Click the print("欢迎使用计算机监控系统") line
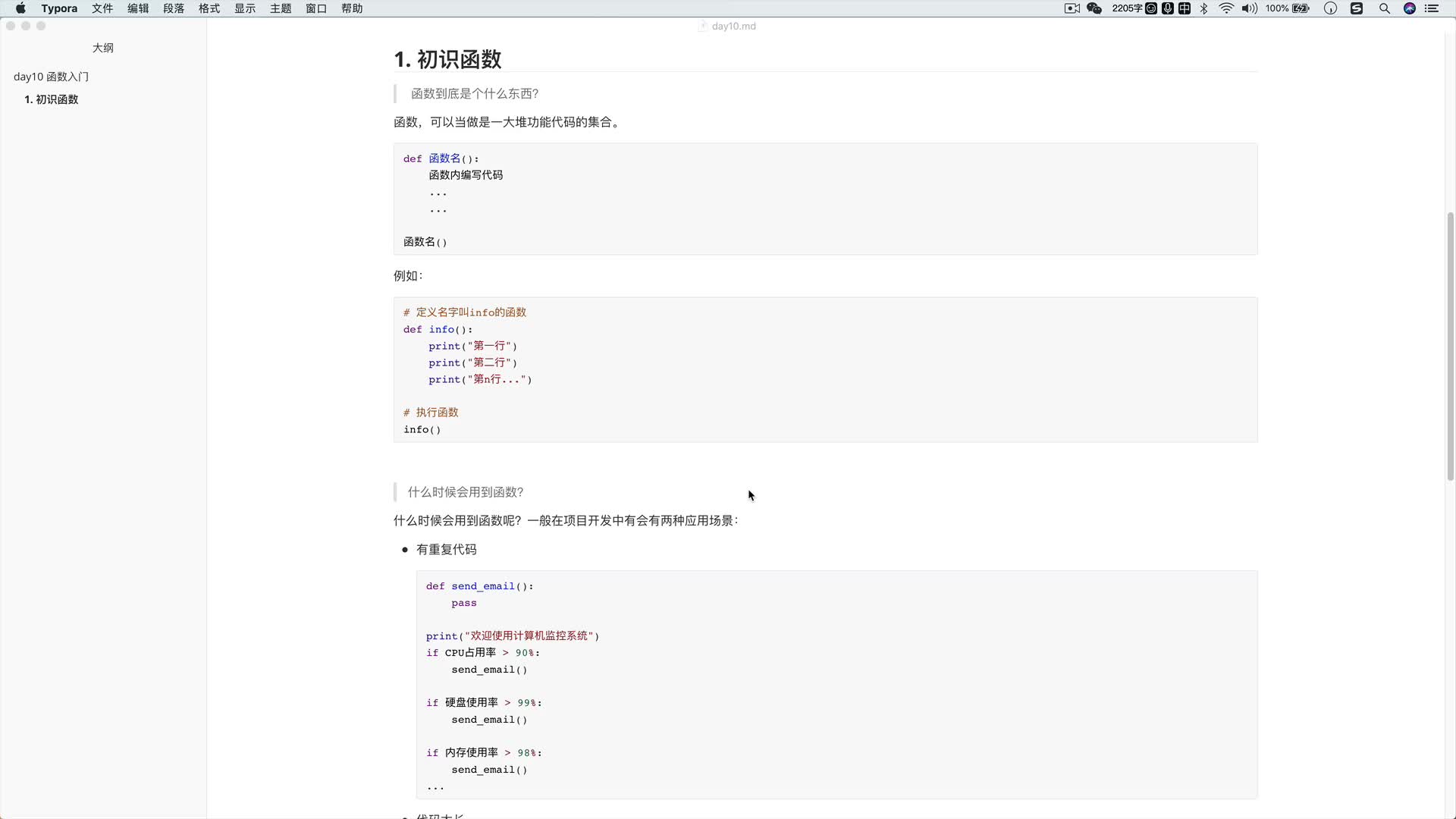The image size is (1456, 819). (513, 636)
